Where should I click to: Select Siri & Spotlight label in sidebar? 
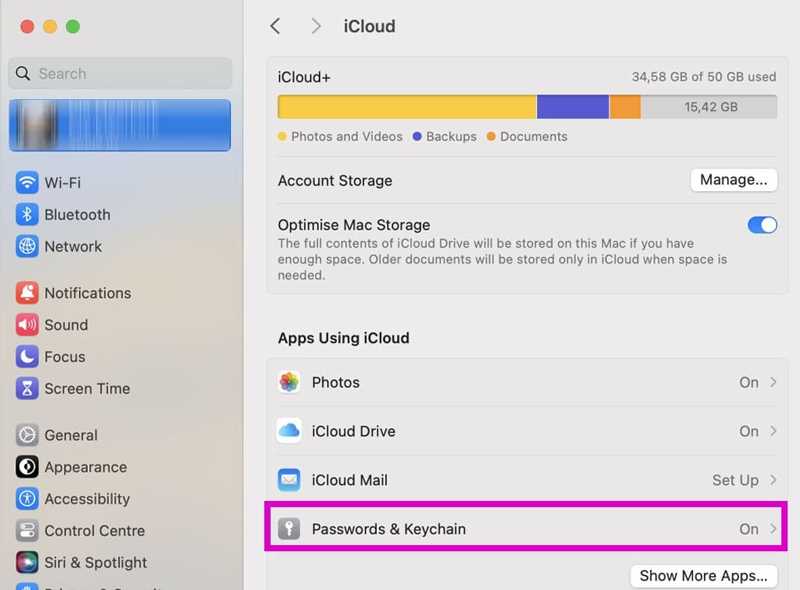tap(95, 562)
